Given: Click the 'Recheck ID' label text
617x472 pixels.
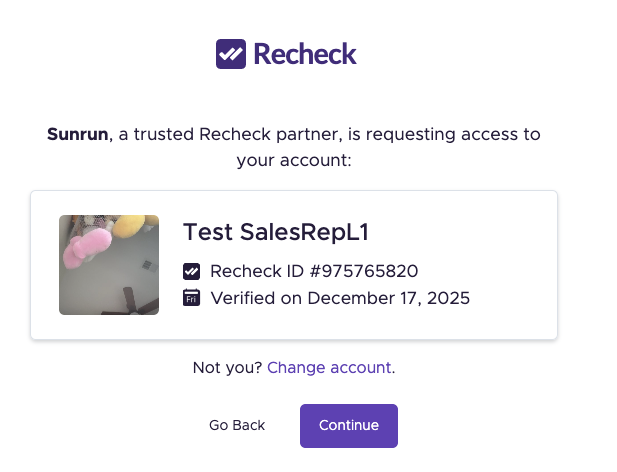Looking at the screenshot, I should coord(247,271).
